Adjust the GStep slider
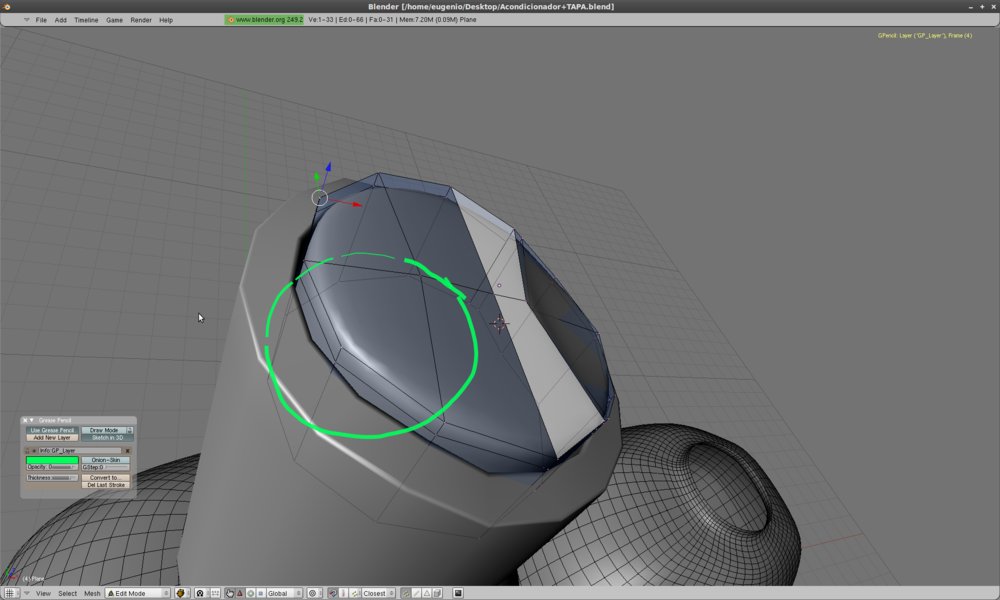Image resolution: width=1000 pixels, height=600 pixels. [x=106, y=467]
